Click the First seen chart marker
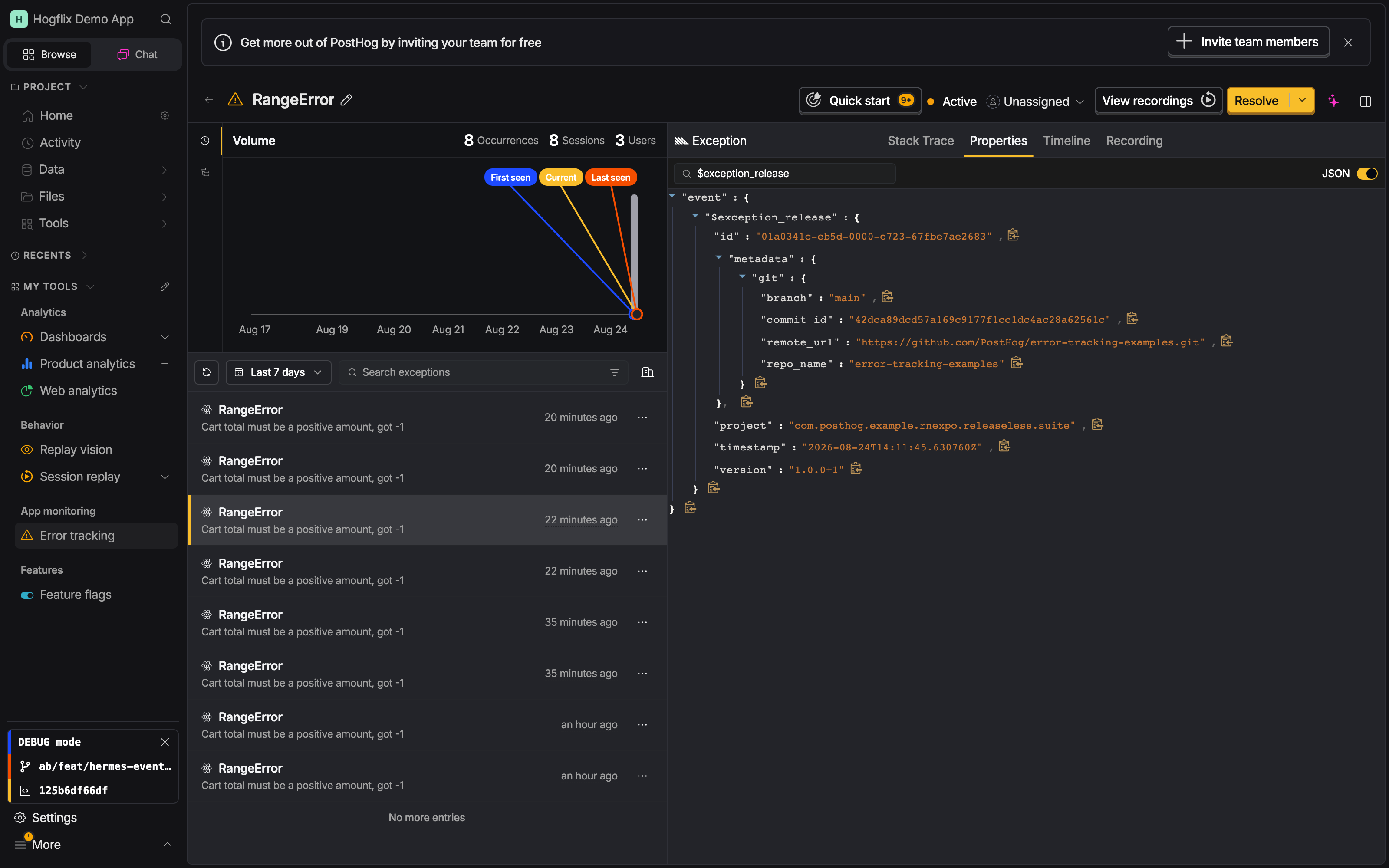 pos(510,178)
